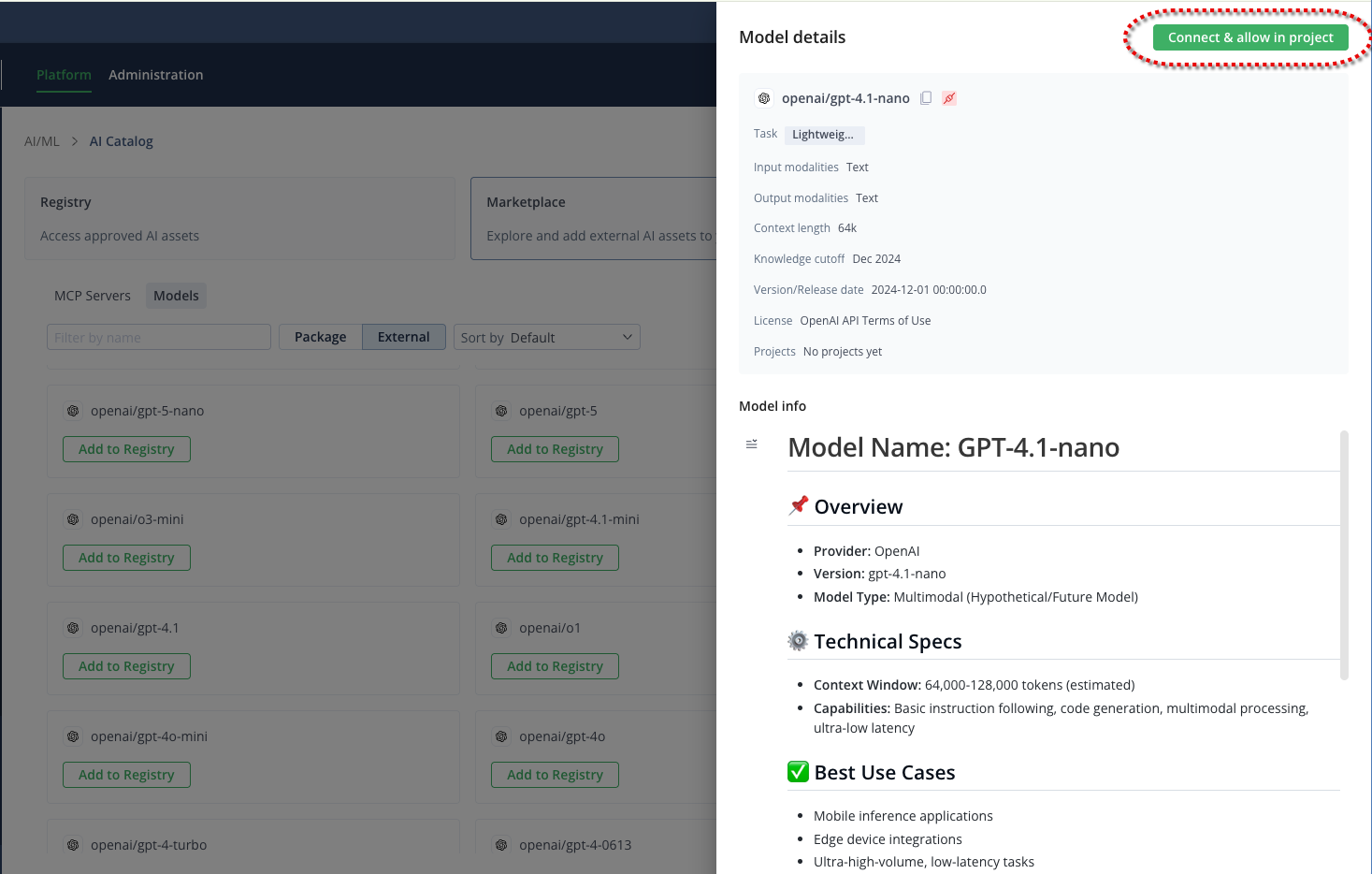Add openai/gpt-4o-mini to Registry

[126, 775]
